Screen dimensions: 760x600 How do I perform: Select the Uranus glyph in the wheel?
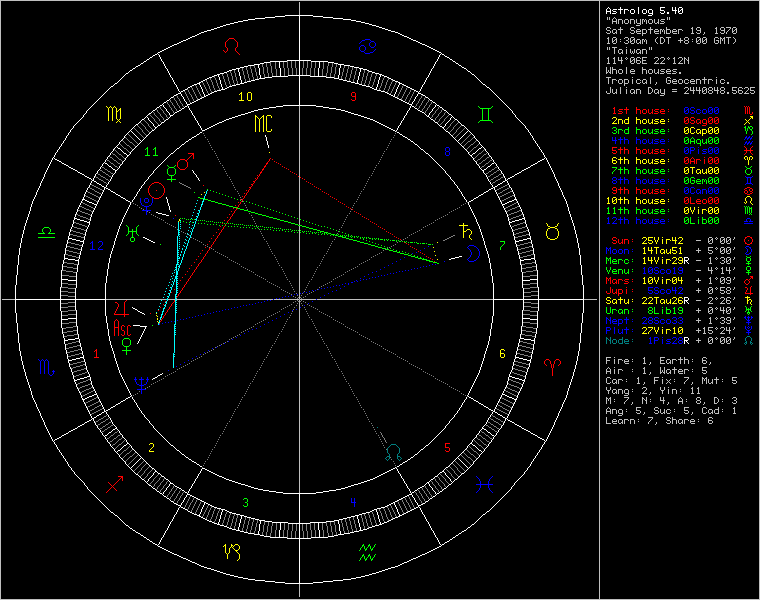132,232
